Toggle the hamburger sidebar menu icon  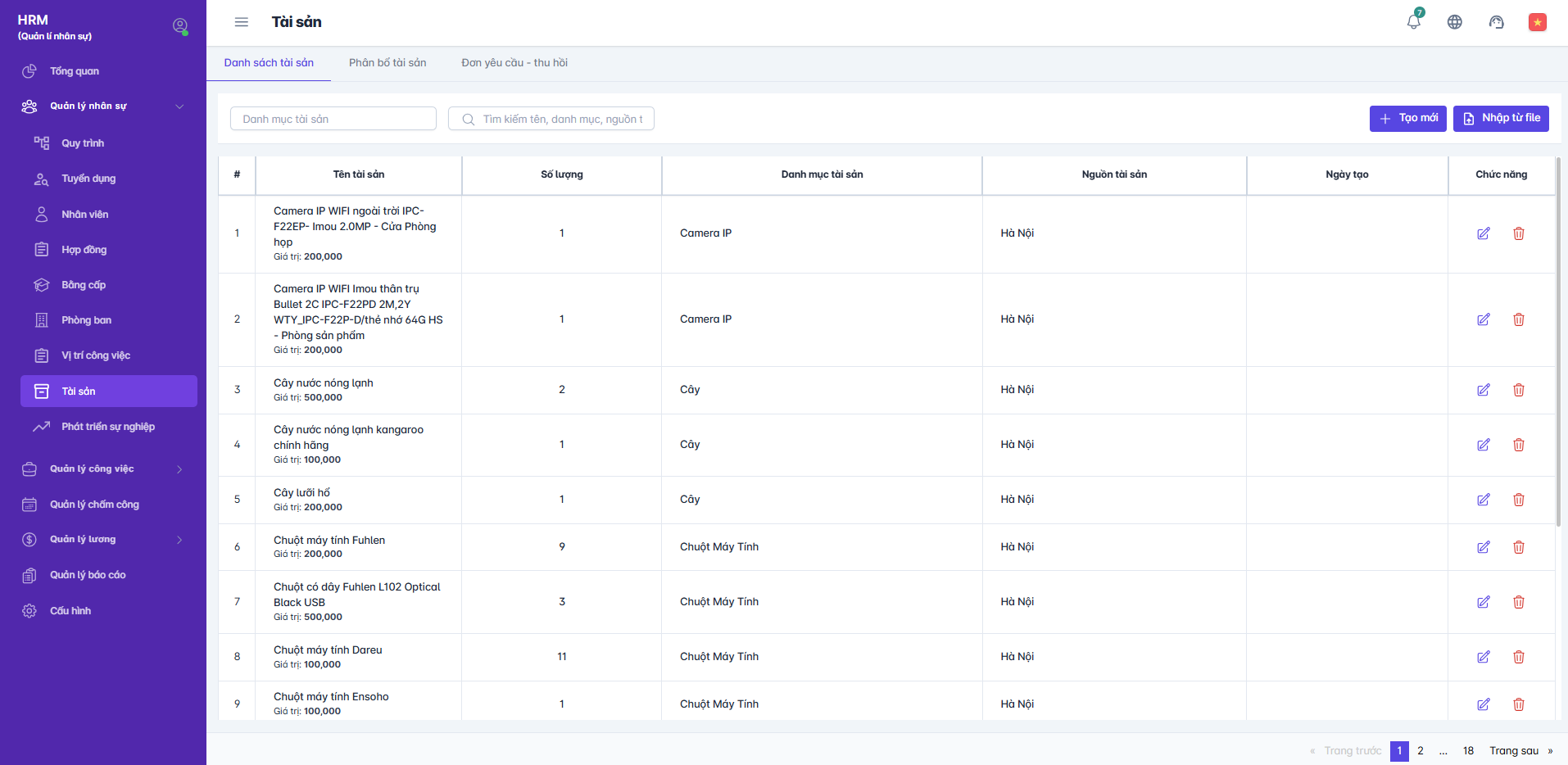241,22
